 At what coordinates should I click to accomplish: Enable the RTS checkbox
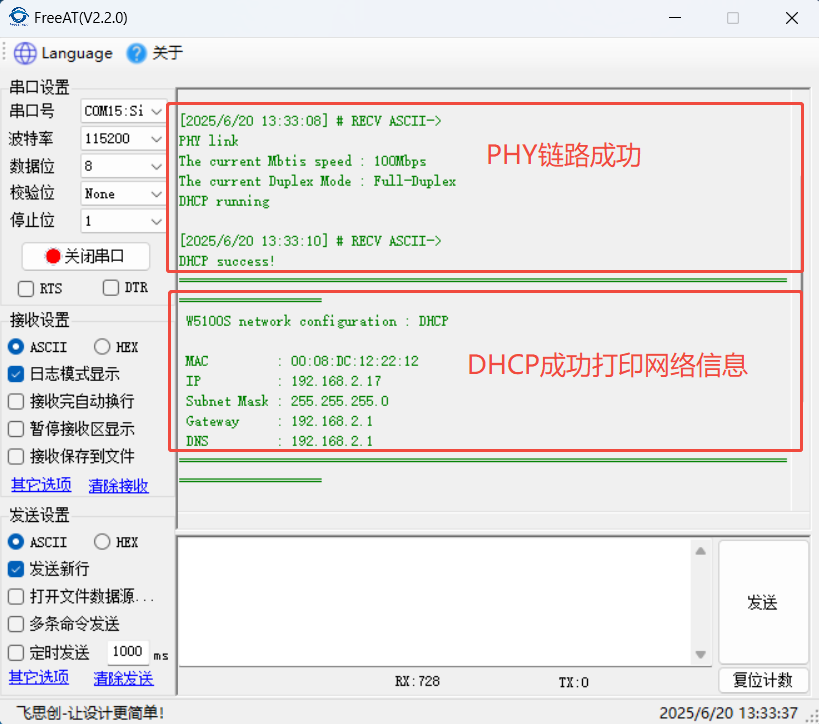click(x=26, y=288)
